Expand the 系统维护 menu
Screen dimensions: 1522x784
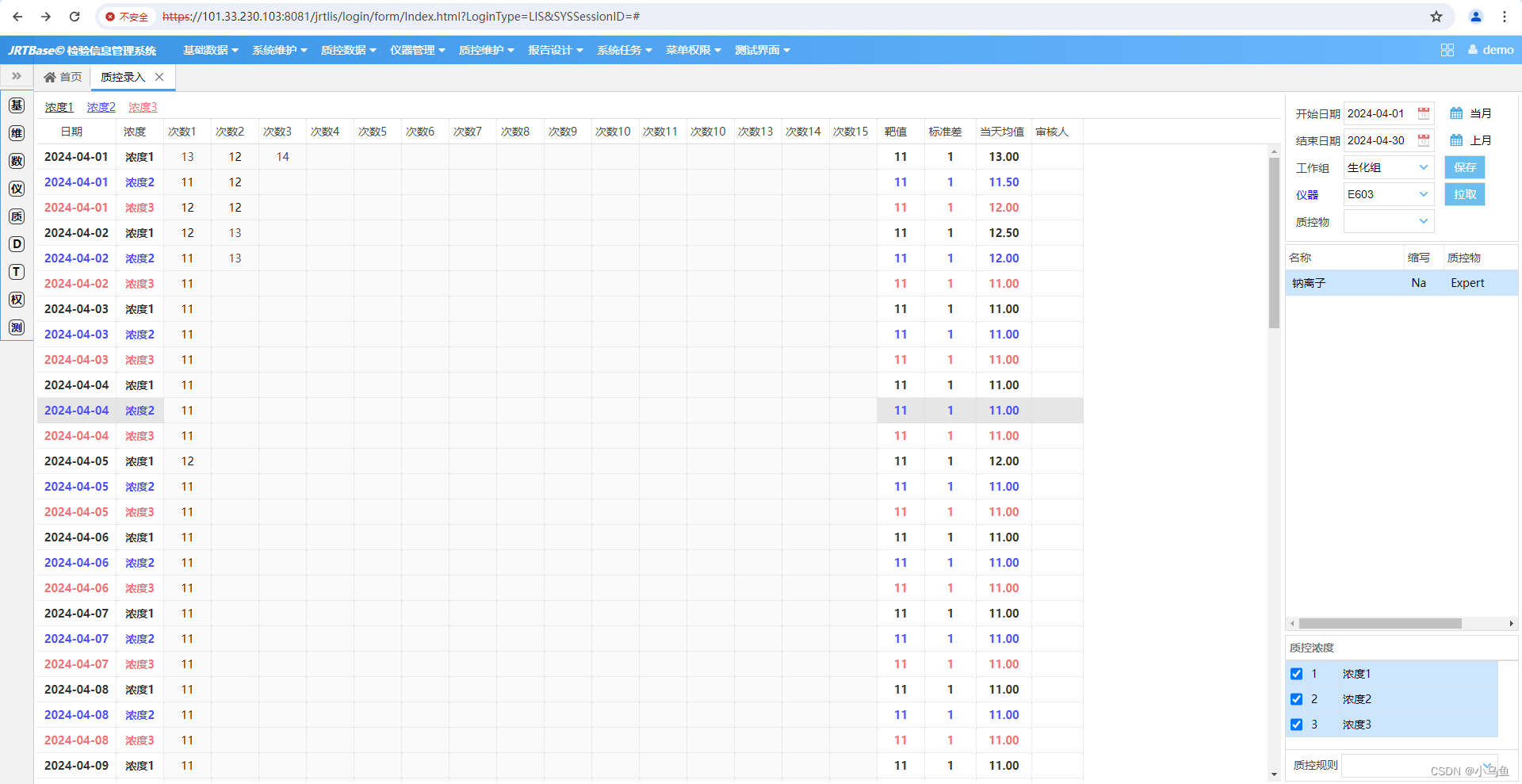(280, 50)
